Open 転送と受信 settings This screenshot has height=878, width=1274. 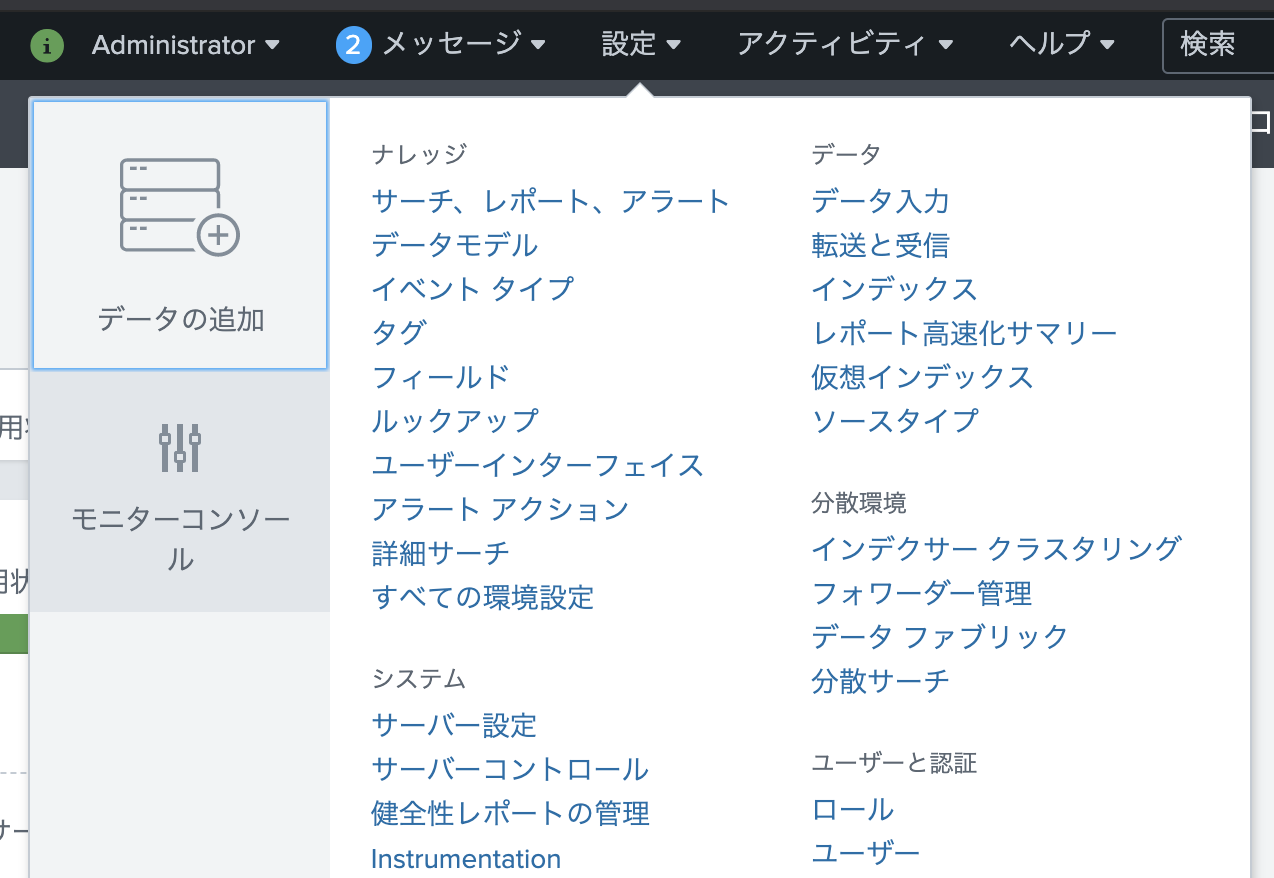pyautogui.click(x=881, y=245)
